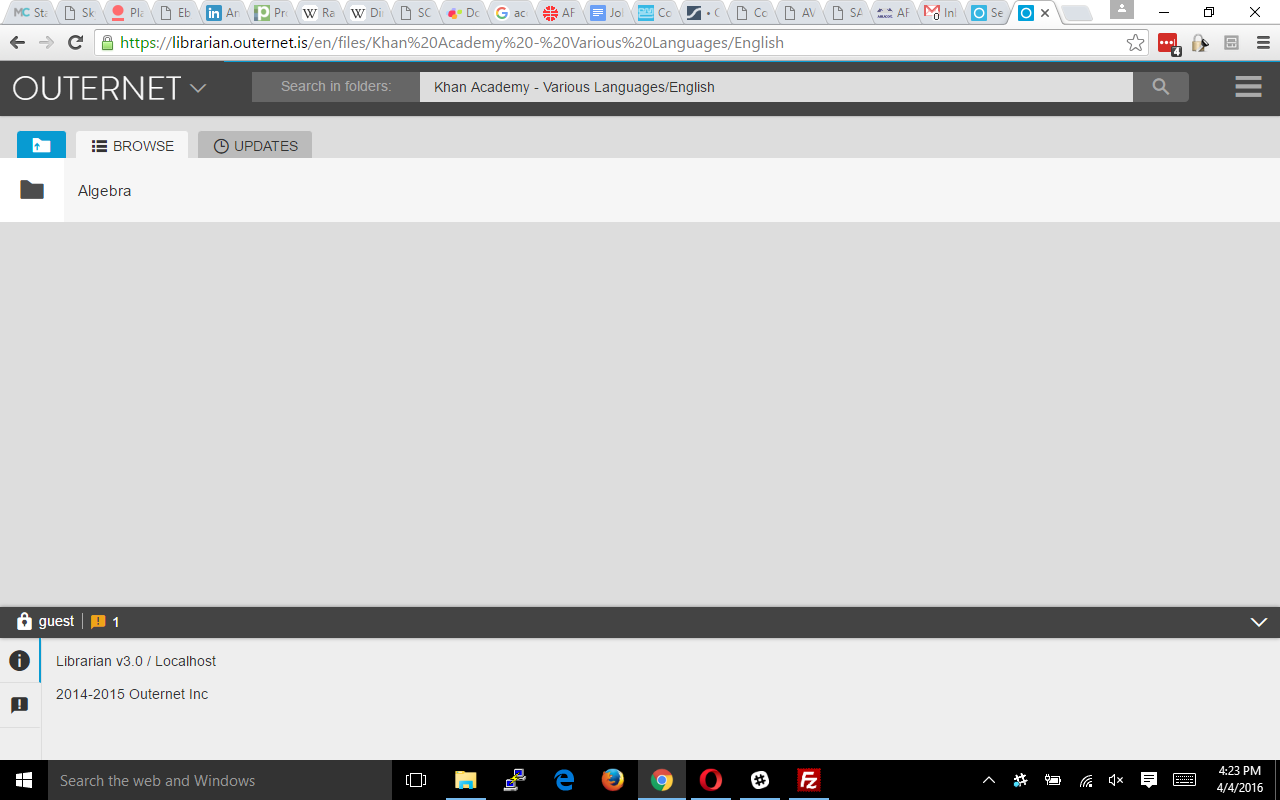The width and height of the screenshot is (1280, 800).
Task: Click the muted volume tray icon
Action: tap(1116, 780)
